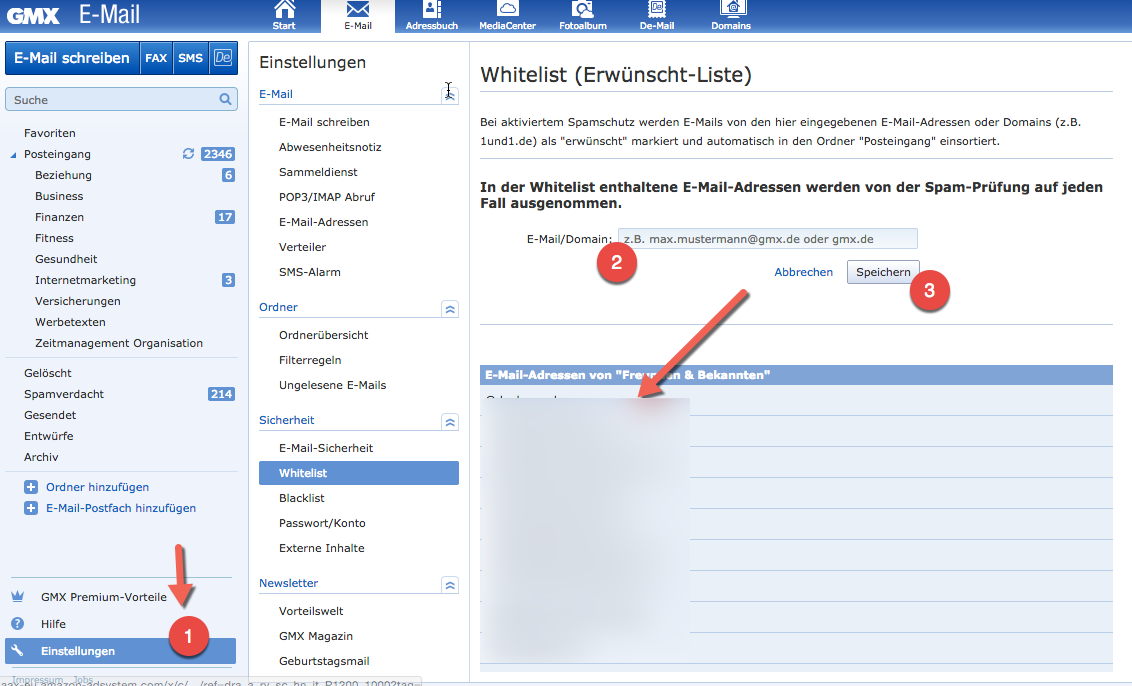
Task: Click plus icon for E-Mail-Postfach hinzufügen
Action: tap(31, 508)
